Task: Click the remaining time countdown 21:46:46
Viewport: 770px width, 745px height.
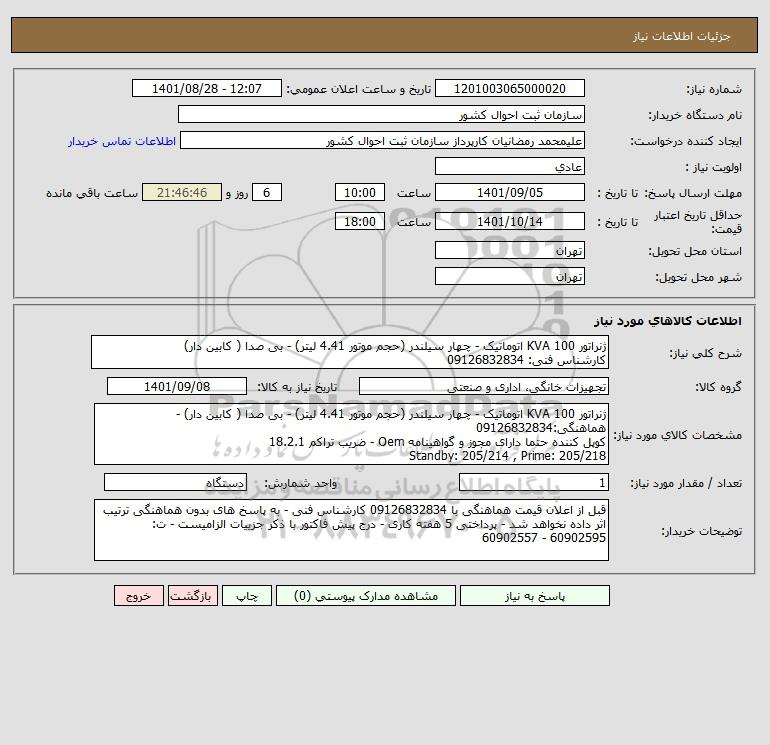Action: tap(182, 193)
